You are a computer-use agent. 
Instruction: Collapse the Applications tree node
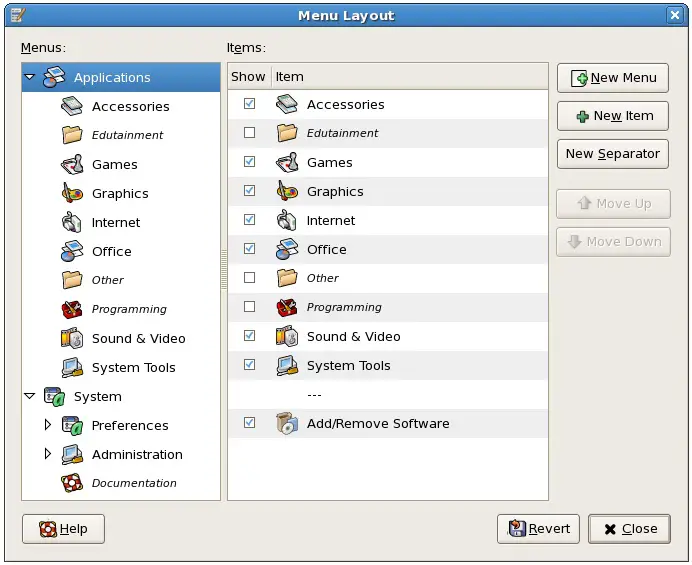(x=30, y=77)
